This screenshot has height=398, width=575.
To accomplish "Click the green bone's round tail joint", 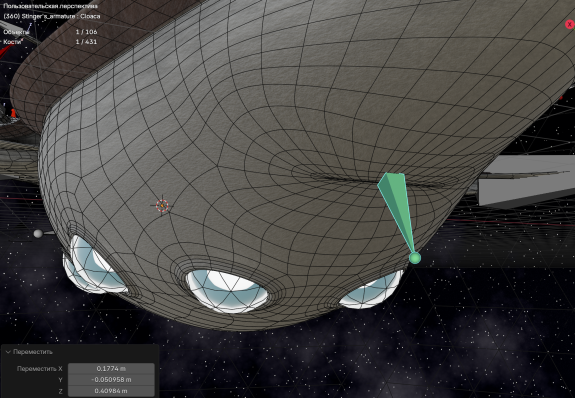I will (415, 258).
